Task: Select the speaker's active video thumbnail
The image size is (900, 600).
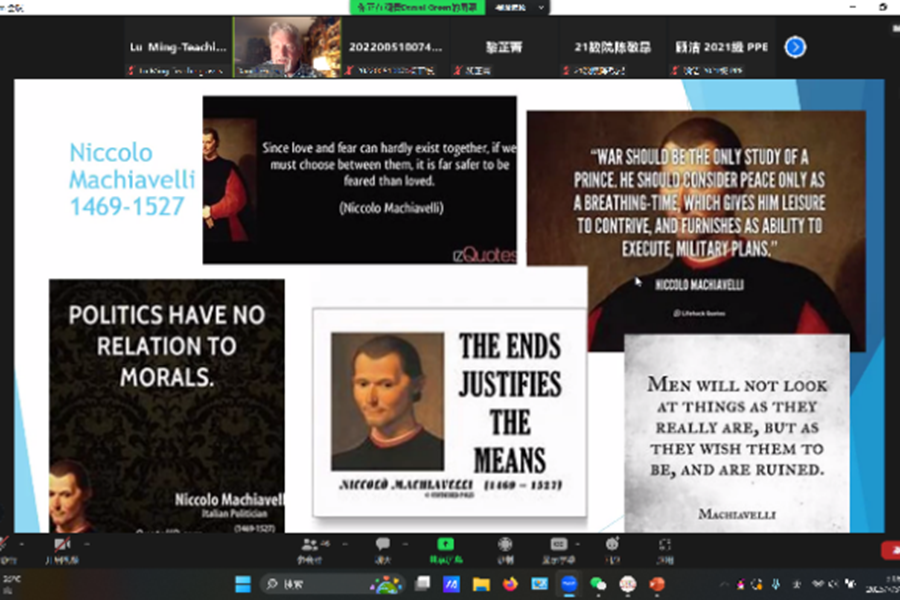Action: [287, 47]
